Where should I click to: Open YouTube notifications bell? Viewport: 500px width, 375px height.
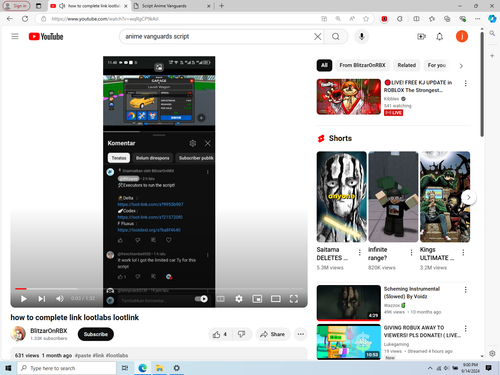pos(440,36)
